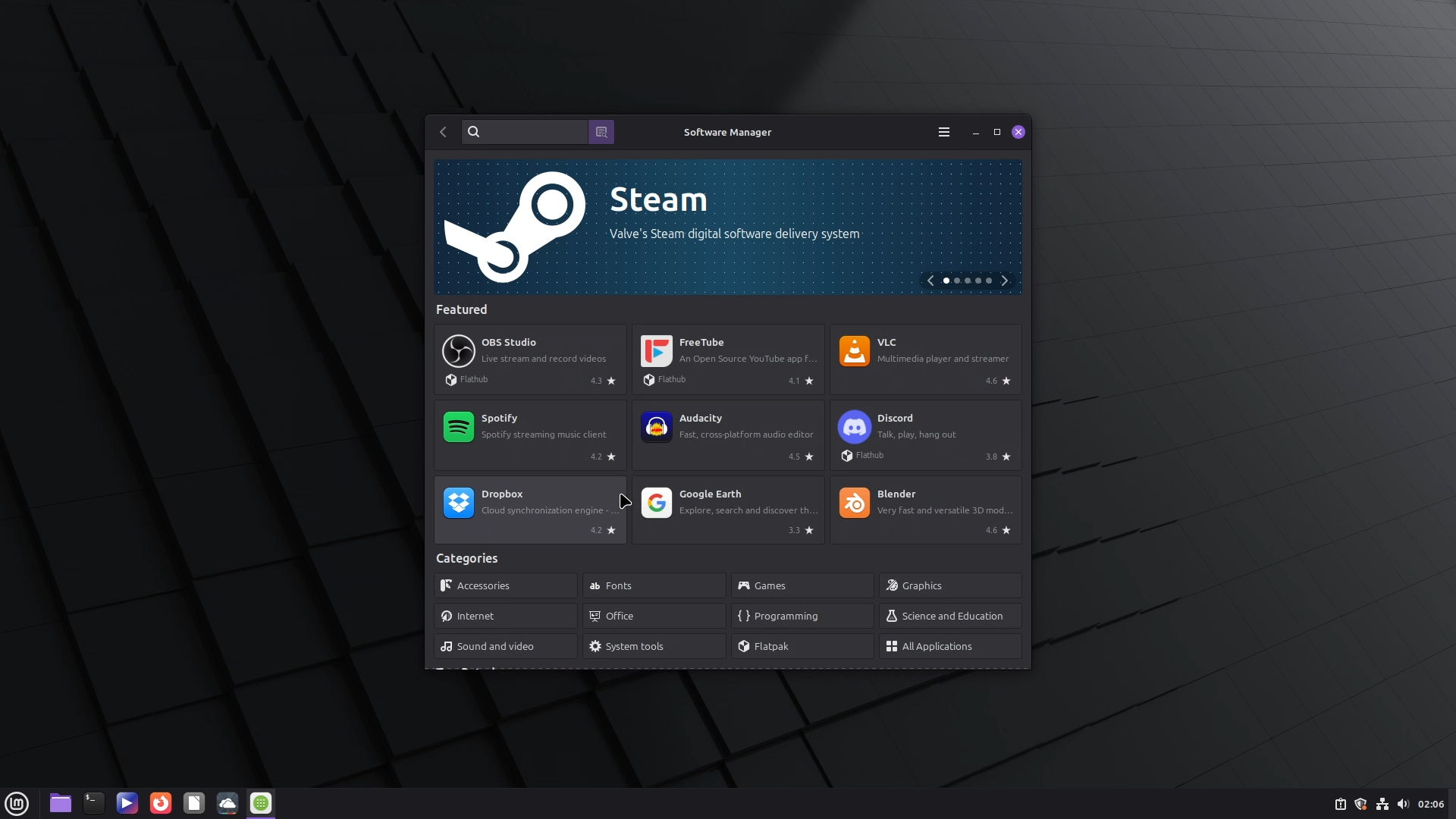
Task: Open the volume icon in system tray
Action: [x=1403, y=804]
